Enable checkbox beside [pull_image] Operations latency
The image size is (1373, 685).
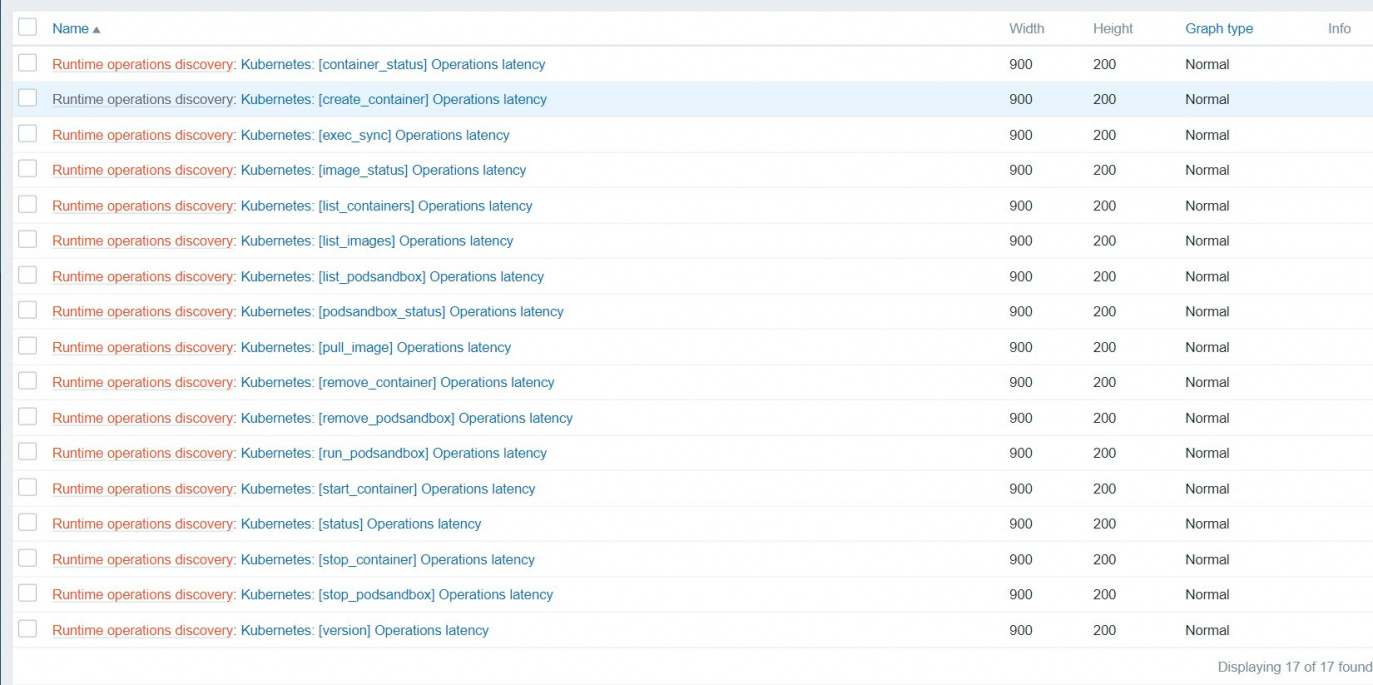[28, 346]
